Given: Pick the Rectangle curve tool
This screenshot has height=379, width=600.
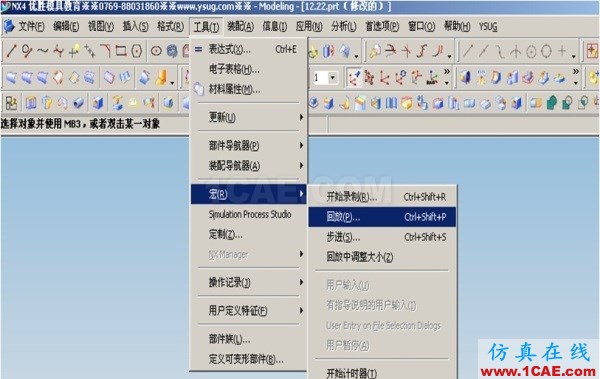Looking at the screenshot, I should click(121, 51).
